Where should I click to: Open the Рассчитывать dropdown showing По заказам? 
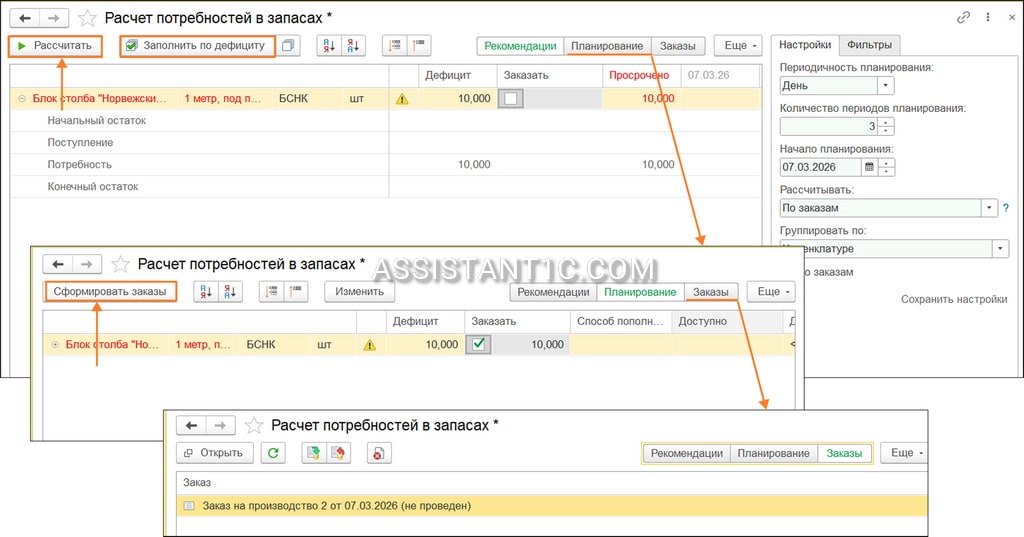click(989, 208)
